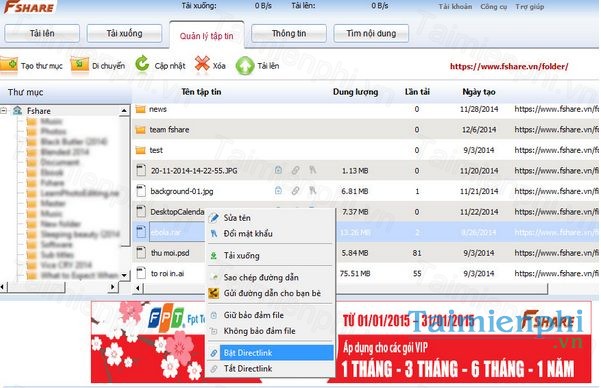Switch to the Tải xuống tab

click(124, 33)
